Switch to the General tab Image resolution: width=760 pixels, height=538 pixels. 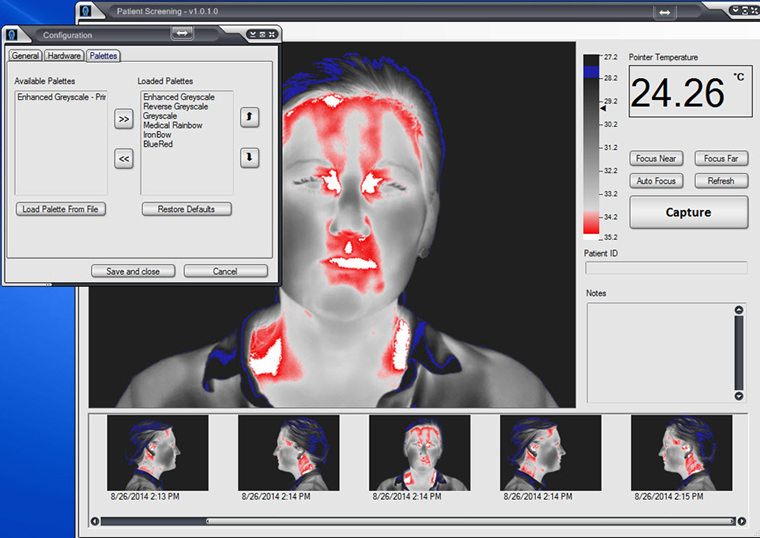[x=25, y=56]
